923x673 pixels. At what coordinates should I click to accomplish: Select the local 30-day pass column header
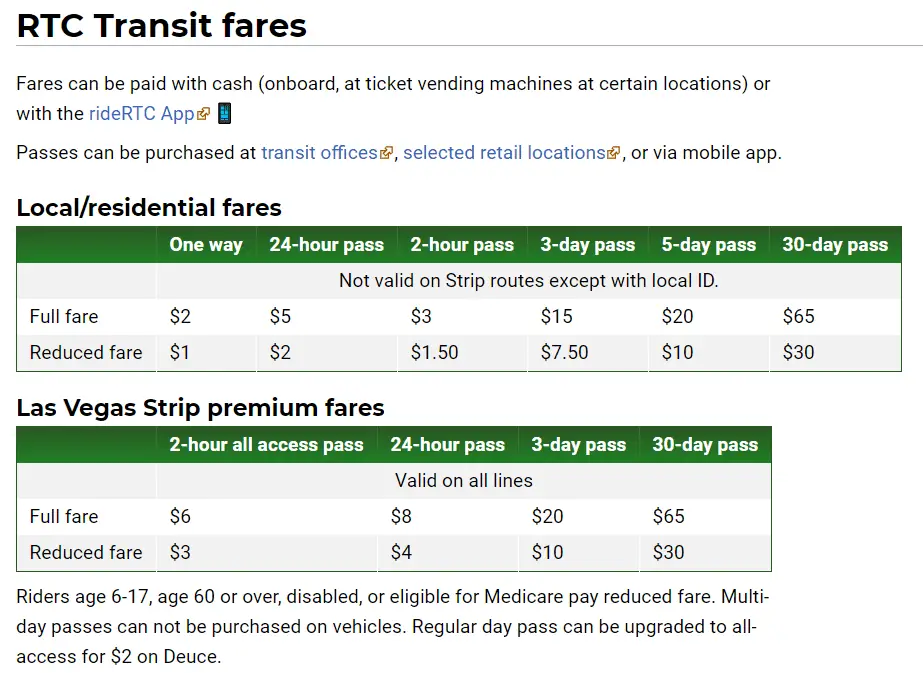(835, 245)
